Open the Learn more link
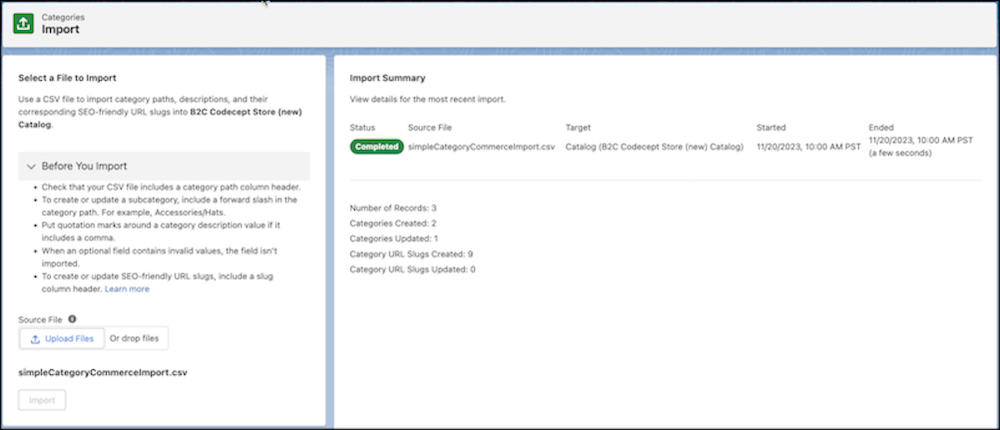1000x430 pixels. pyautogui.click(x=127, y=289)
